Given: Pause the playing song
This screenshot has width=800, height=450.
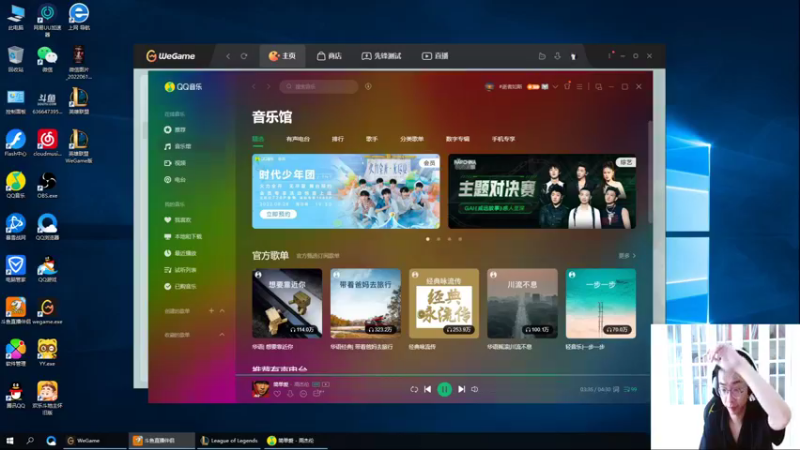Looking at the screenshot, I should coord(444,389).
